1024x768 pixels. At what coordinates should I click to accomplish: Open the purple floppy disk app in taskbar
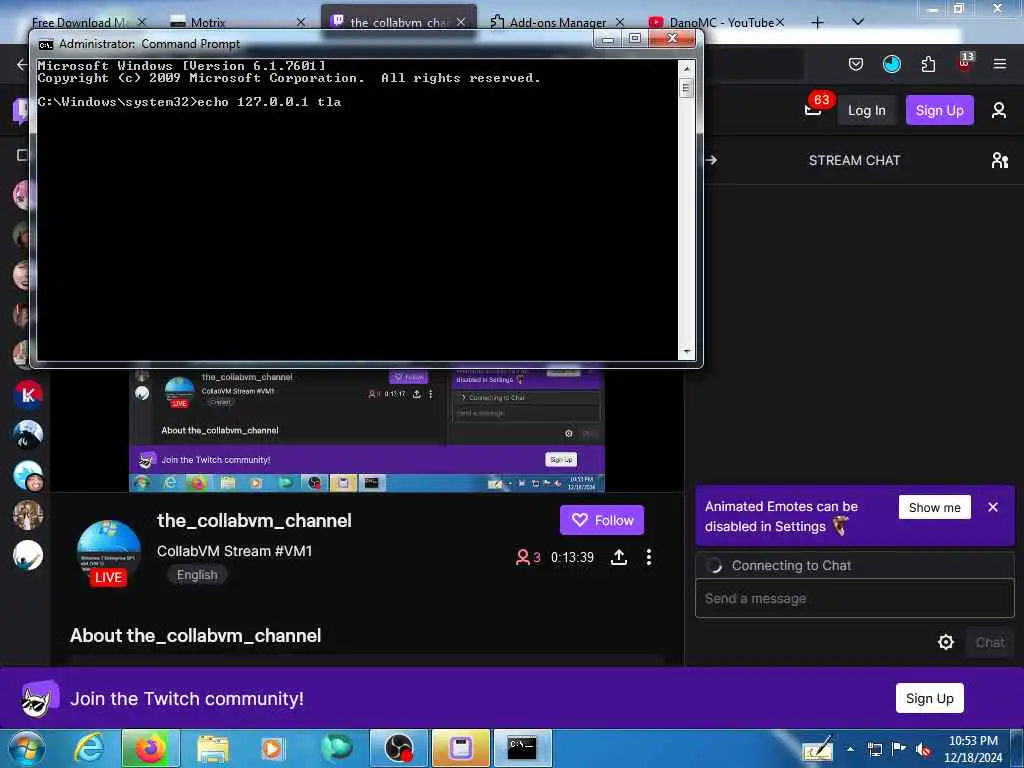(460, 748)
